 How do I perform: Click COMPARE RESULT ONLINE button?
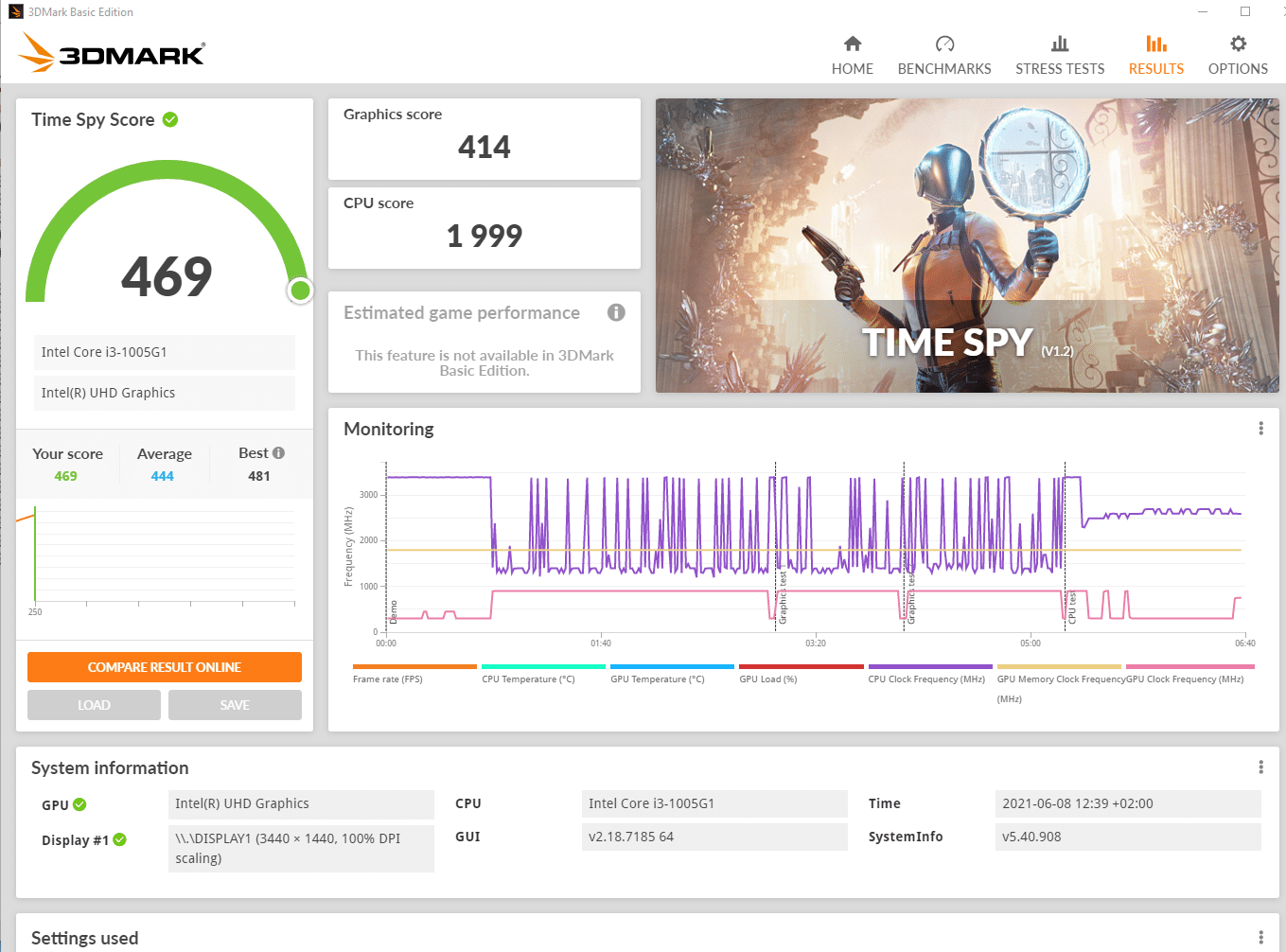point(165,667)
